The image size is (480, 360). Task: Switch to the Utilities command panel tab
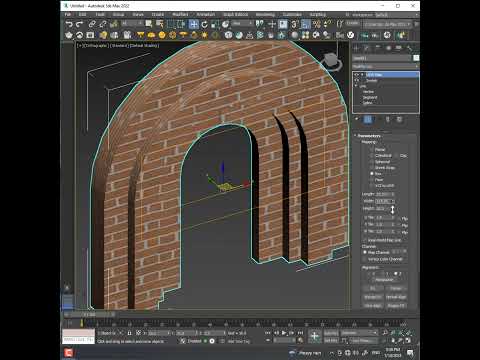click(x=409, y=48)
